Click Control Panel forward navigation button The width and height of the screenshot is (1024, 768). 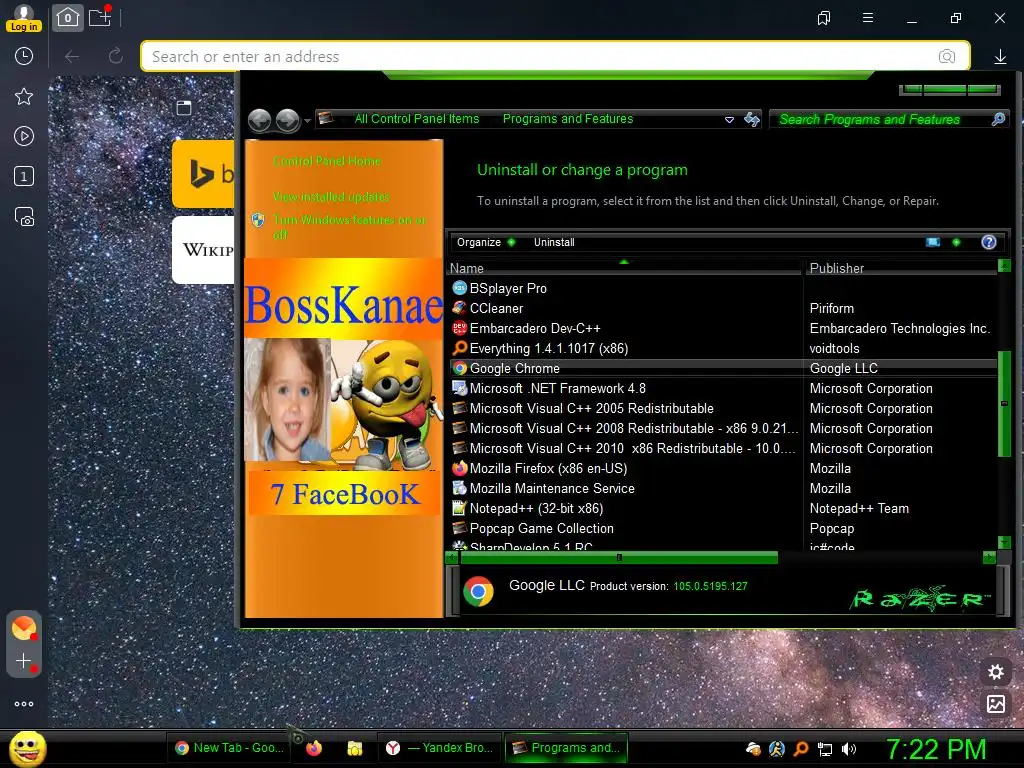287,120
